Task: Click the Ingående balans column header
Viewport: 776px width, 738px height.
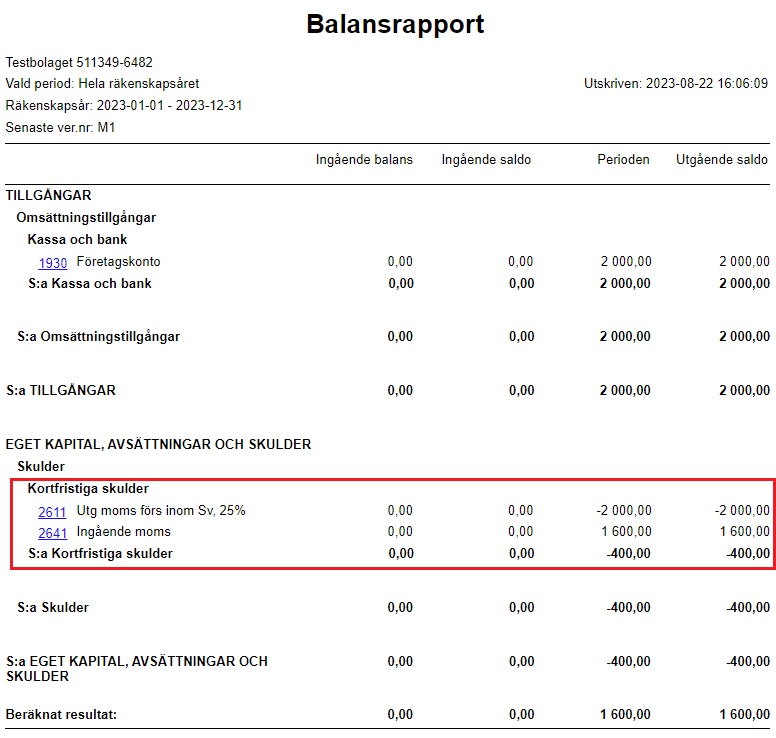Action: point(364,159)
